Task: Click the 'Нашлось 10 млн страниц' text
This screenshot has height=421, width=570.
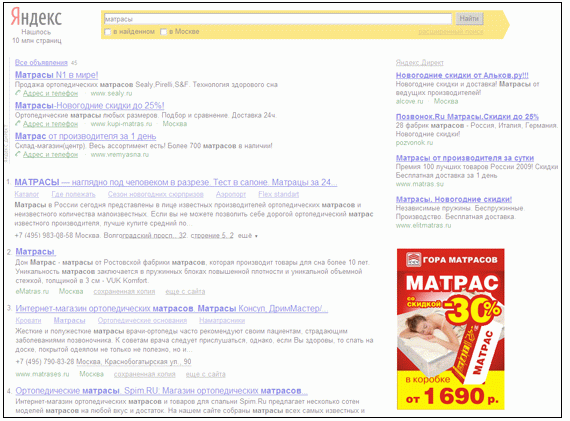Action: tap(37, 36)
